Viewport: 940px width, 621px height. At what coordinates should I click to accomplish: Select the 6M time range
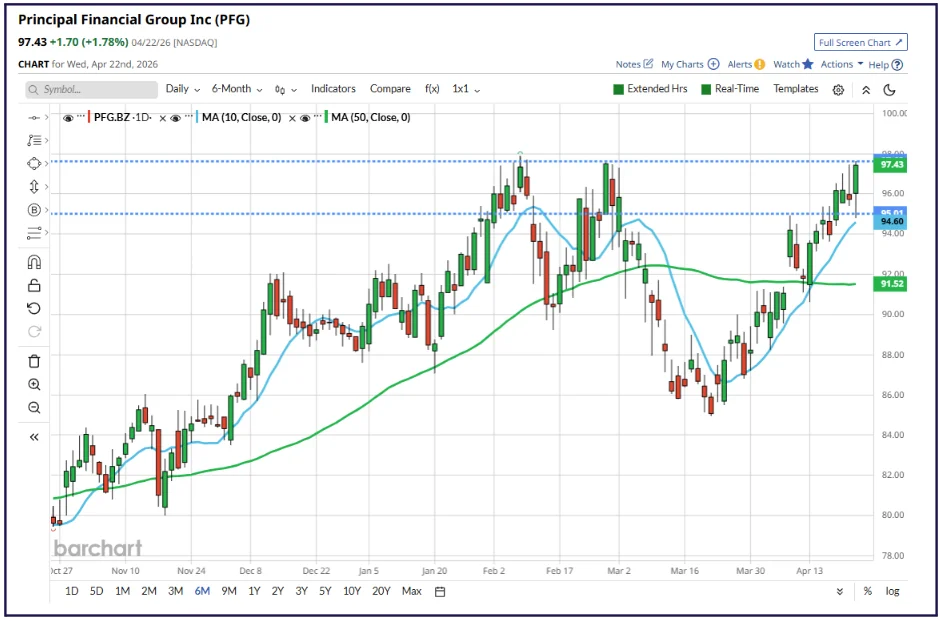pos(202,592)
